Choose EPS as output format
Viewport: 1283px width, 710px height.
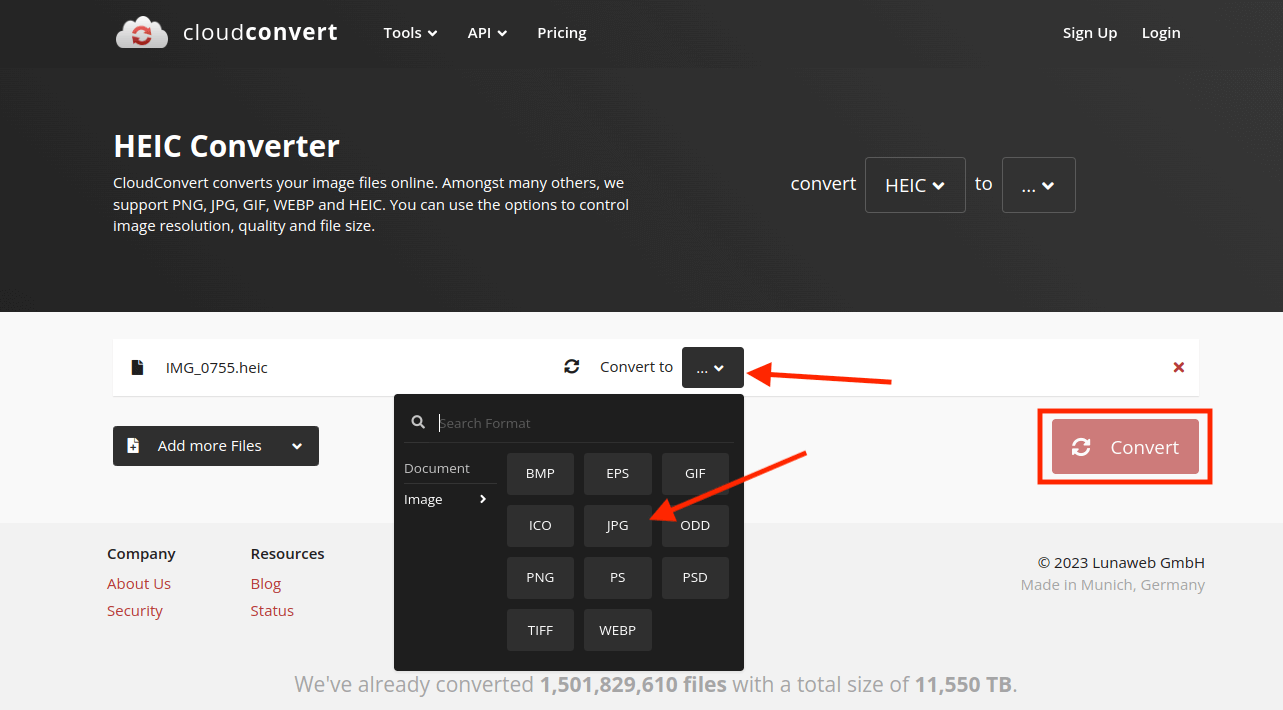point(618,474)
